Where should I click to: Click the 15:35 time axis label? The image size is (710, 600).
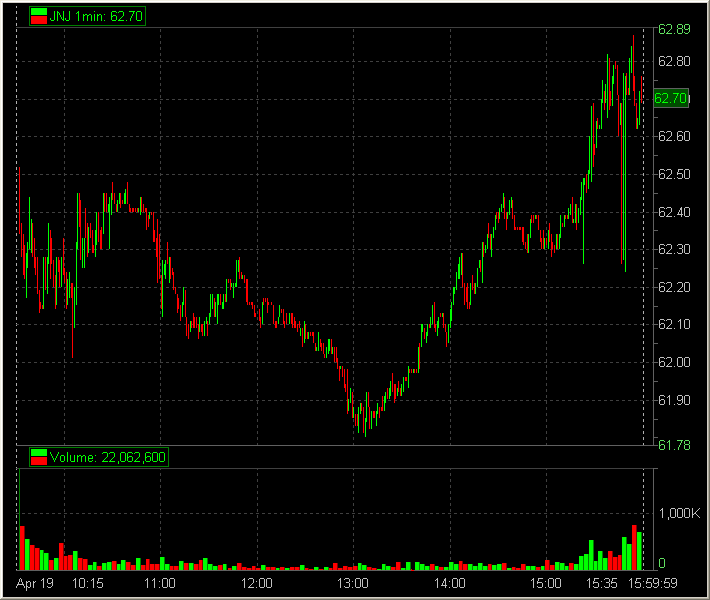click(601, 583)
